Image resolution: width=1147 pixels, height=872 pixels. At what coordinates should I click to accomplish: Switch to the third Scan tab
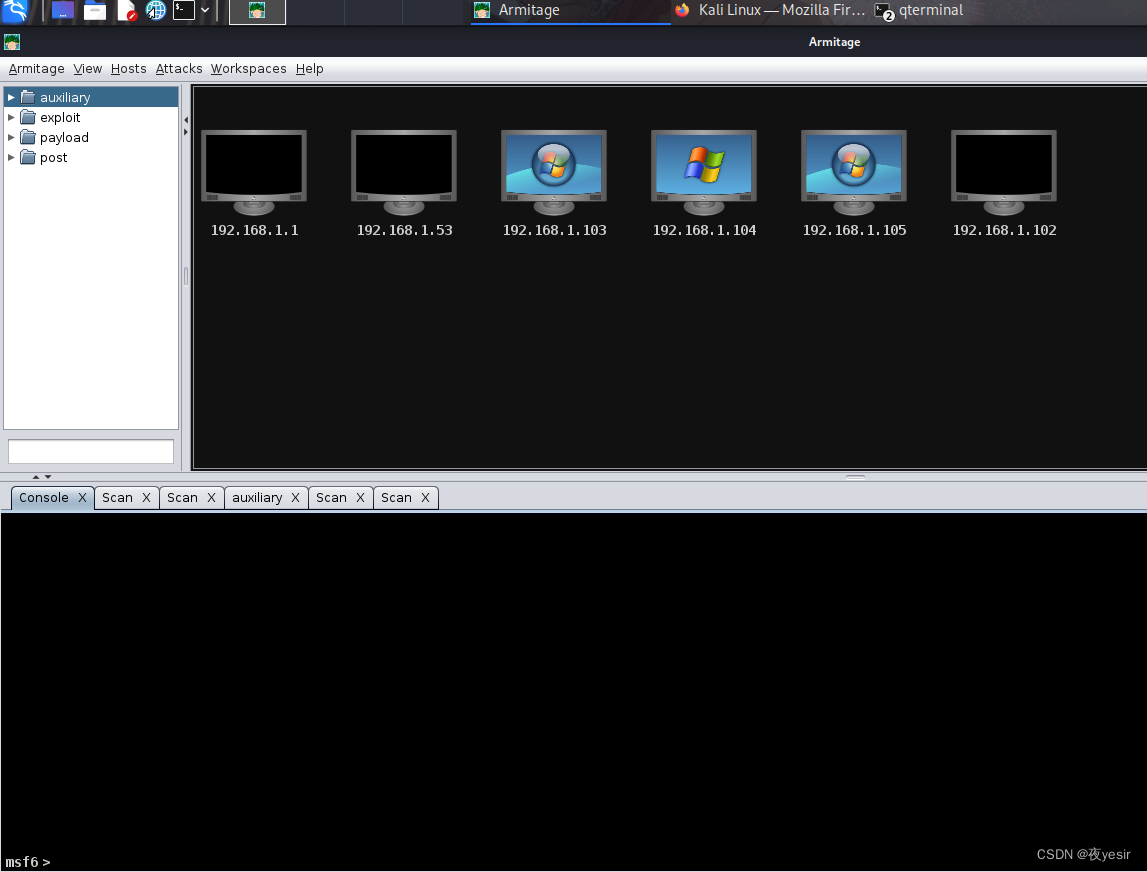point(331,497)
